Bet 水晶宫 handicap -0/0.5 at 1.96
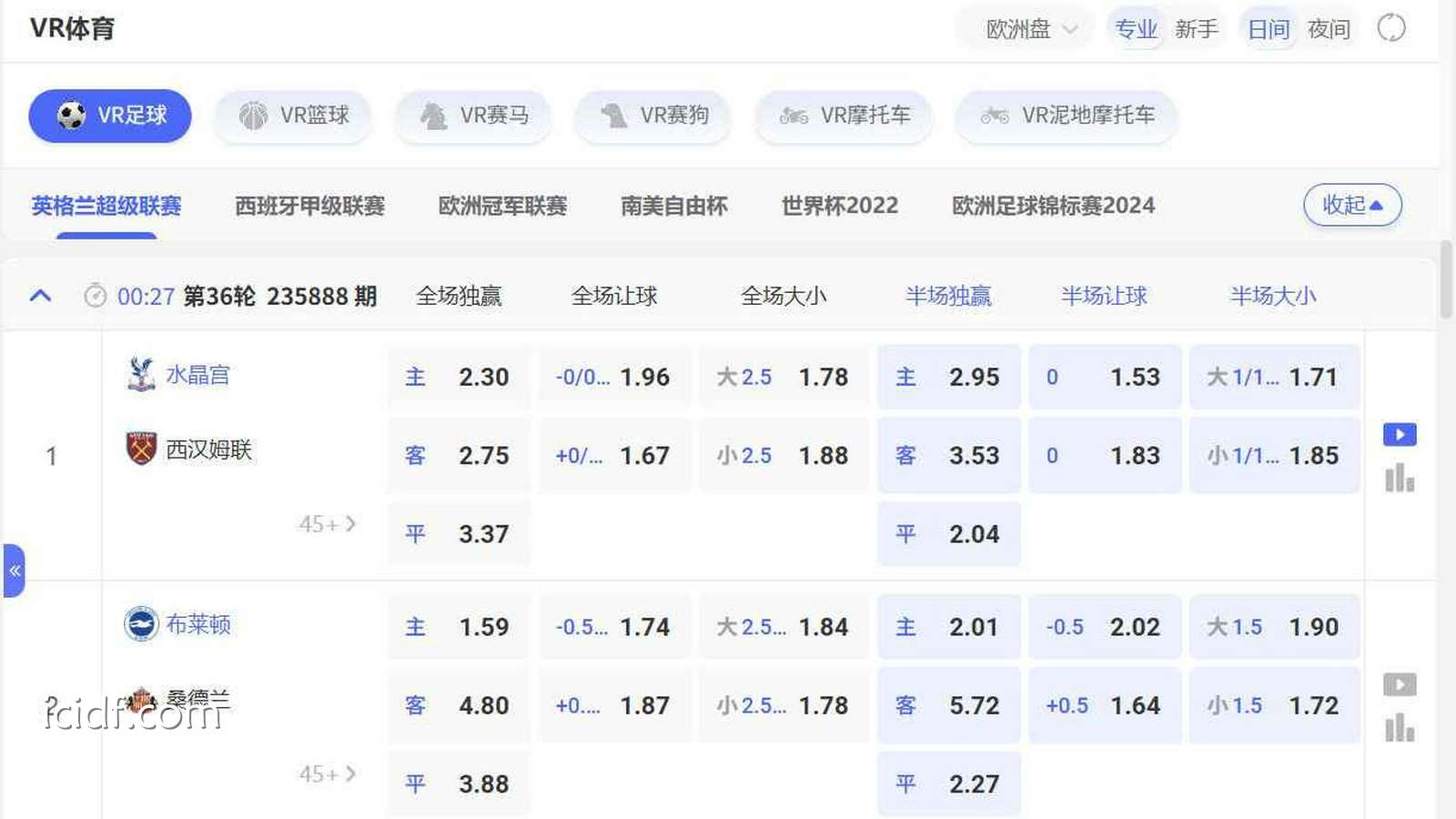Screen dimensions: 1456x819 (615, 377)
